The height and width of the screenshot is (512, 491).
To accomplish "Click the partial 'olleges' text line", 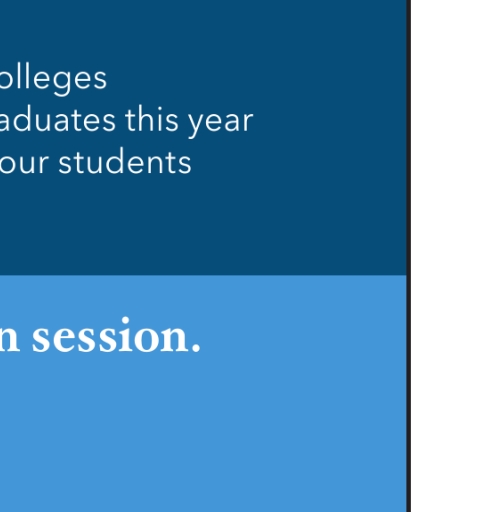I will pyautogui.click(x=53, y=81).
